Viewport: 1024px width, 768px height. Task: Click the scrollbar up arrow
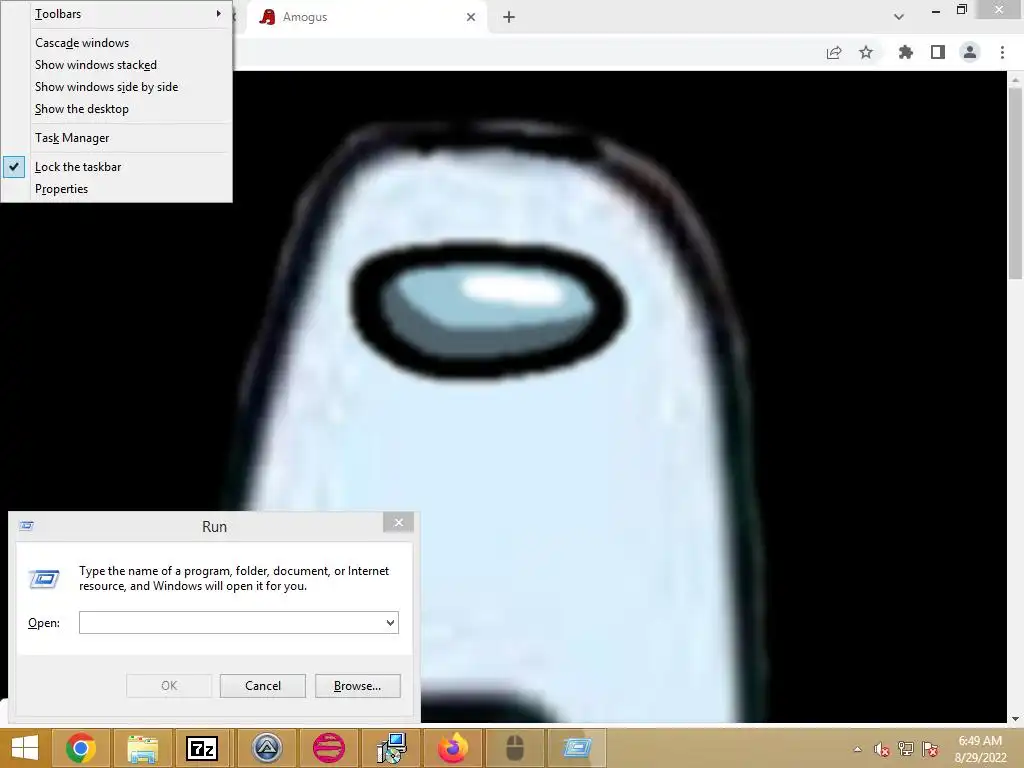(x=1015, y=80)
